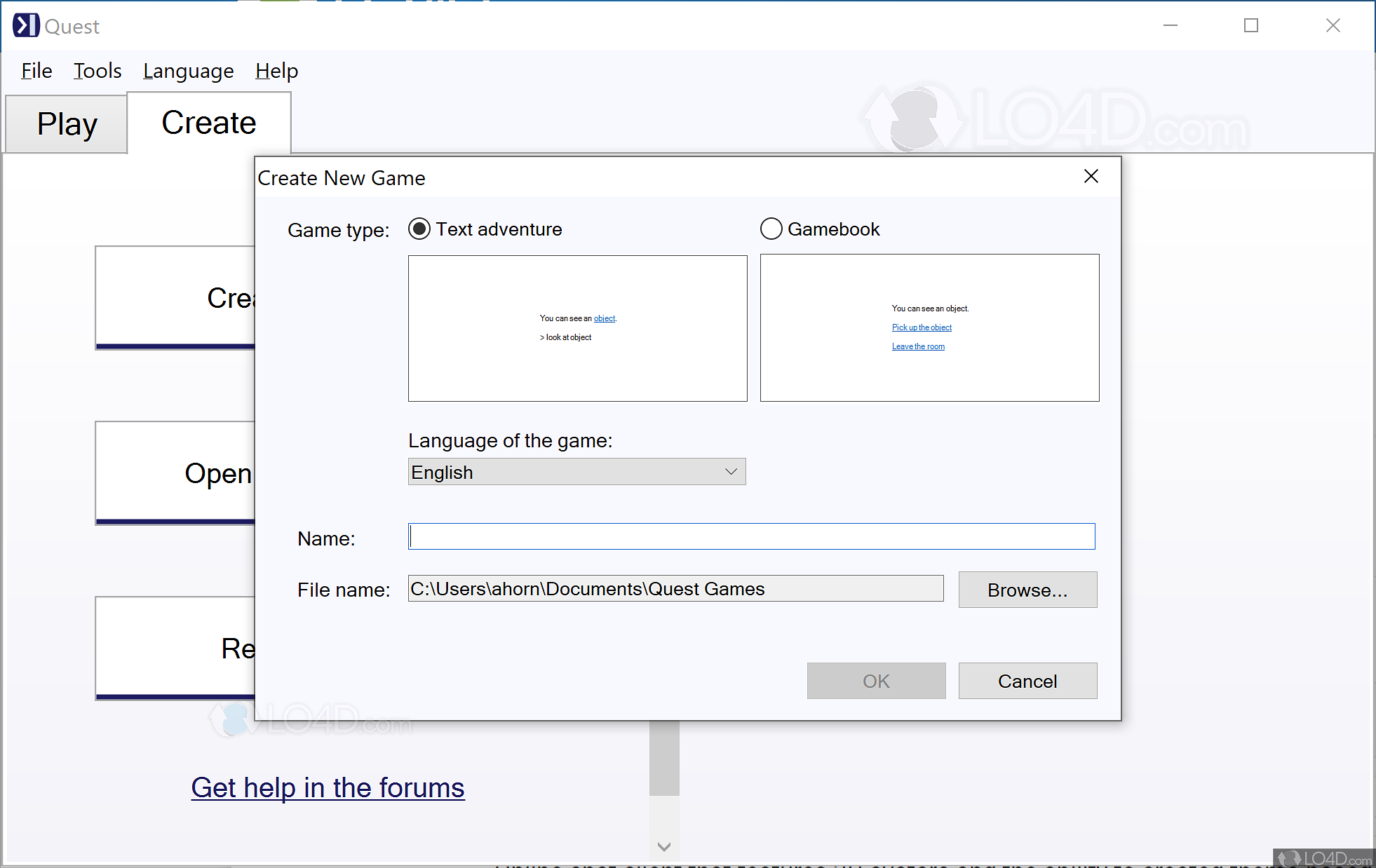The height and width of the screenshot is (868, 1376).
Task: Open the Language menu
Action: click(x=188, y=71)
